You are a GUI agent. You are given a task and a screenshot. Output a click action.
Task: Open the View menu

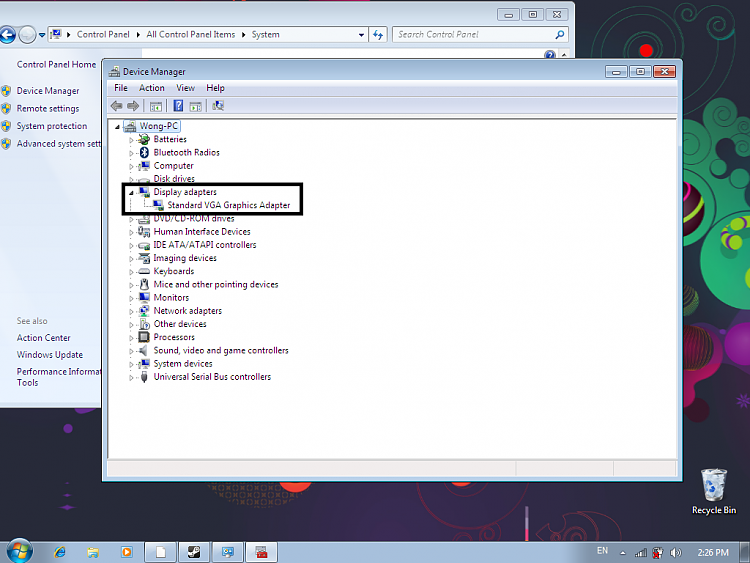(185, 88)
